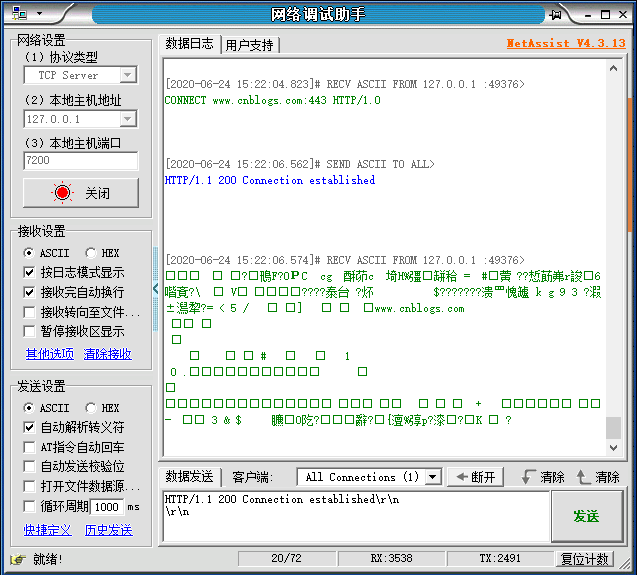637x575 pixels.
Task: Switch to the 用户支持 tab
Action: coord(249,45)
